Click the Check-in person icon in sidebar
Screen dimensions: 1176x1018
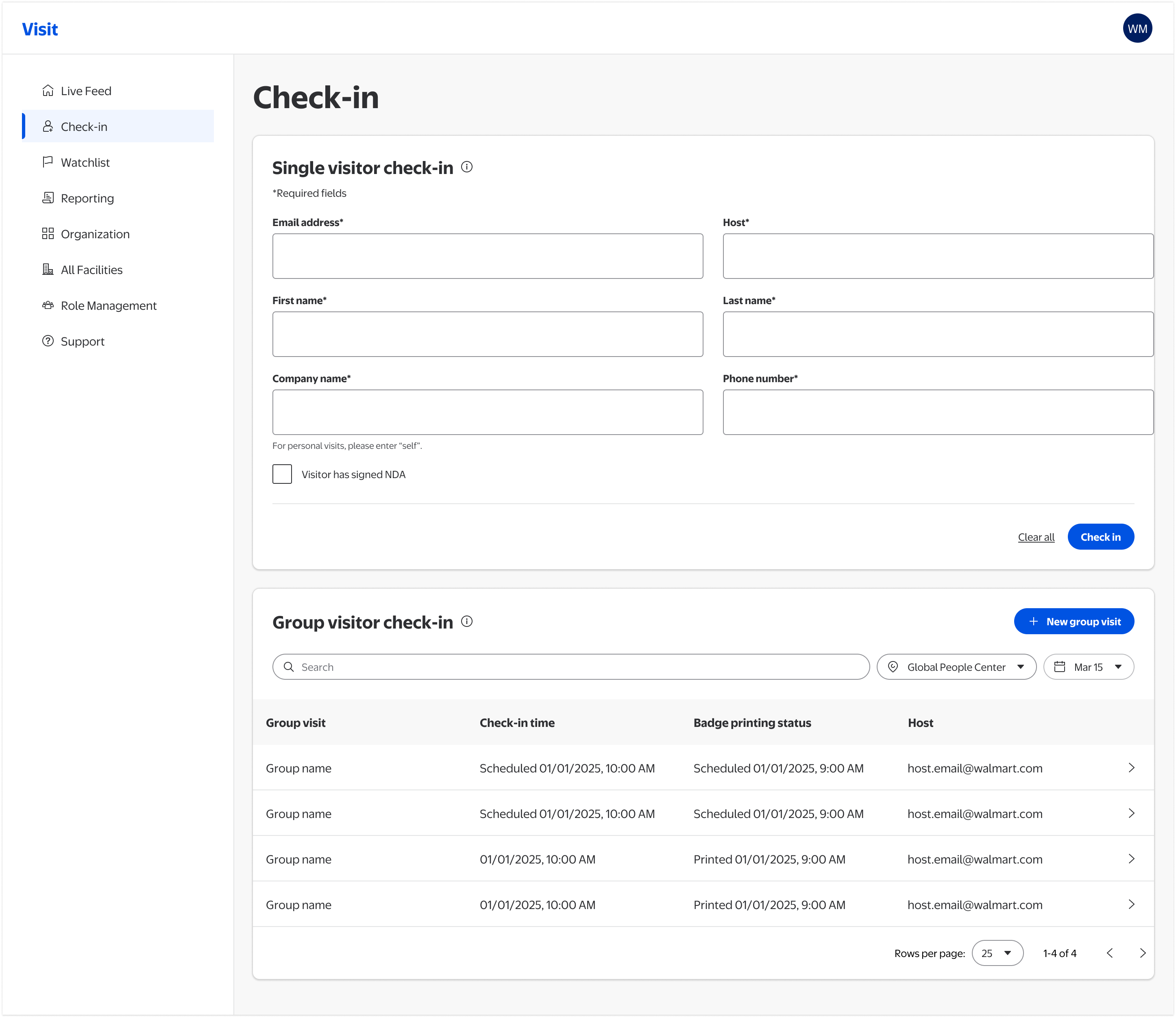(x=48, y=127)
